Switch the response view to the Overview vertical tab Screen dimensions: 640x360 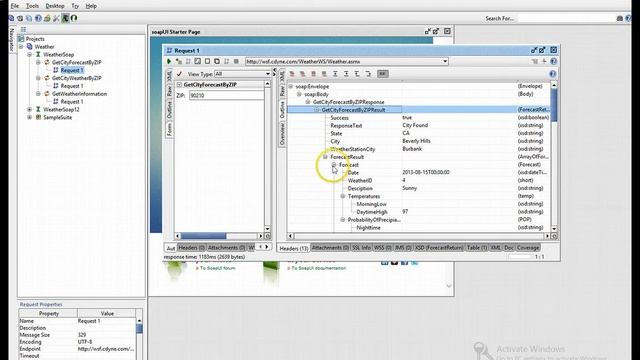[x=282, y=134]
